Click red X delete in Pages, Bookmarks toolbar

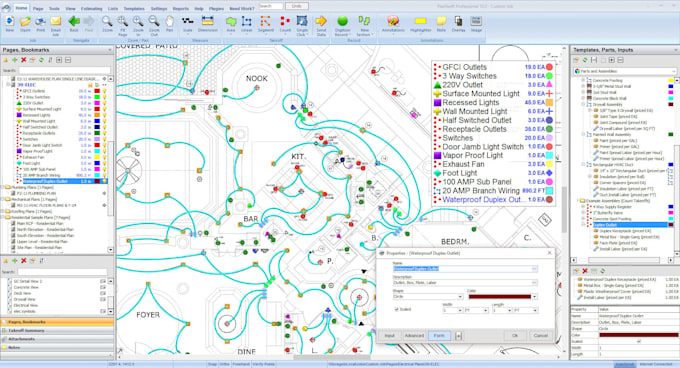pos(23,60)
